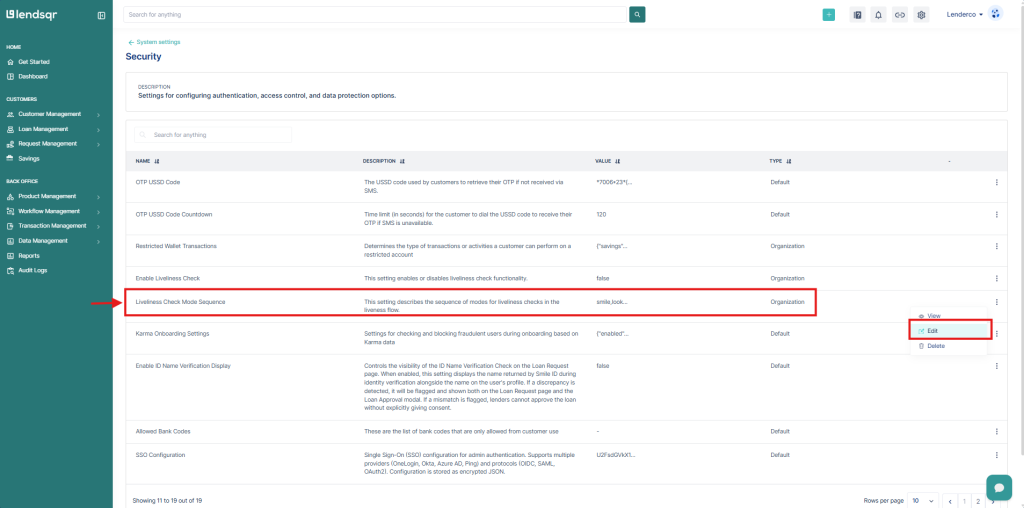The height and width of the screenshot is (508, 1024).
Task: Collapse the sidebar using the panel icon
Action: click(x=101, y=15)
